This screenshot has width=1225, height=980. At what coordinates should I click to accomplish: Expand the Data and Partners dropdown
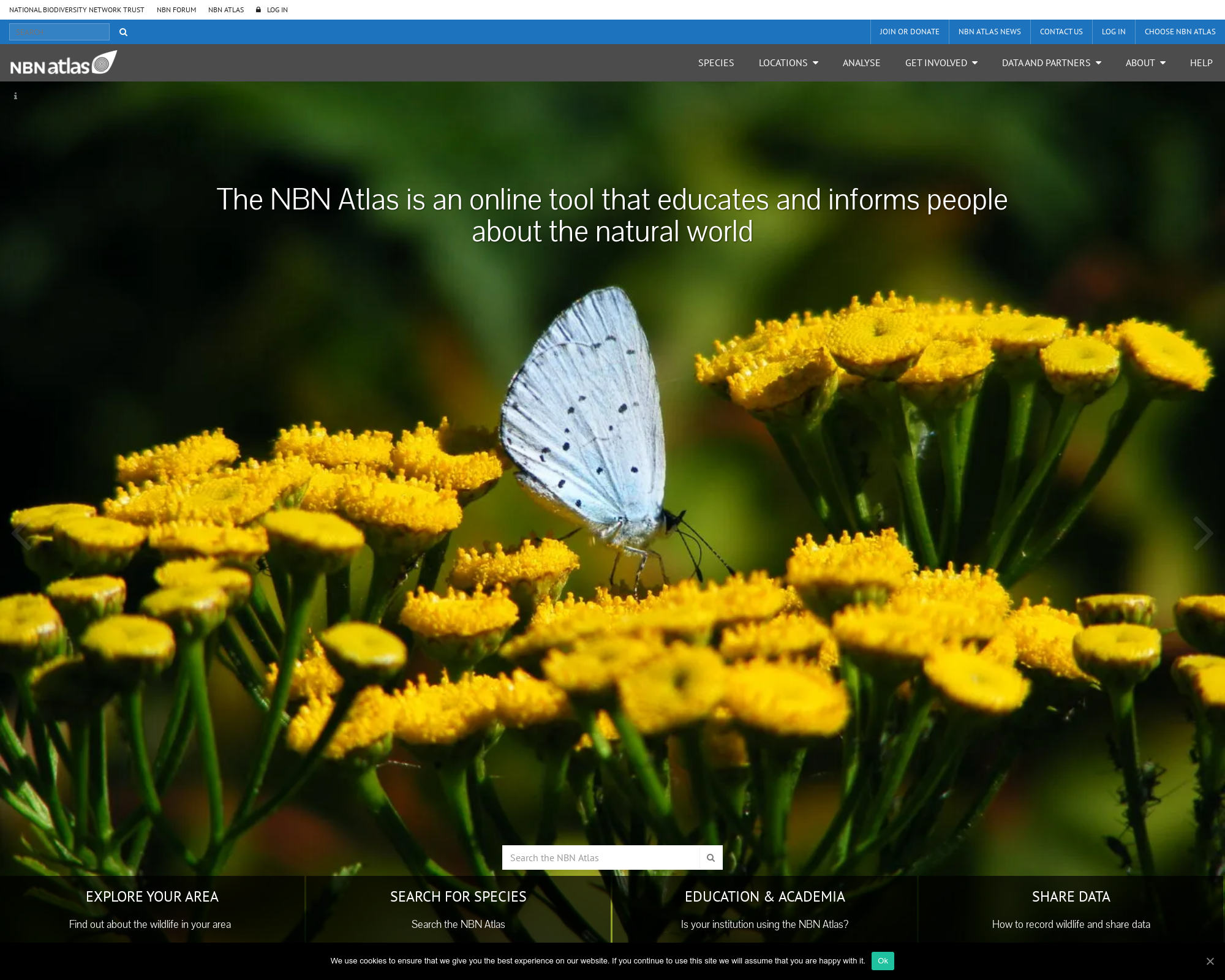(1051, 63)
